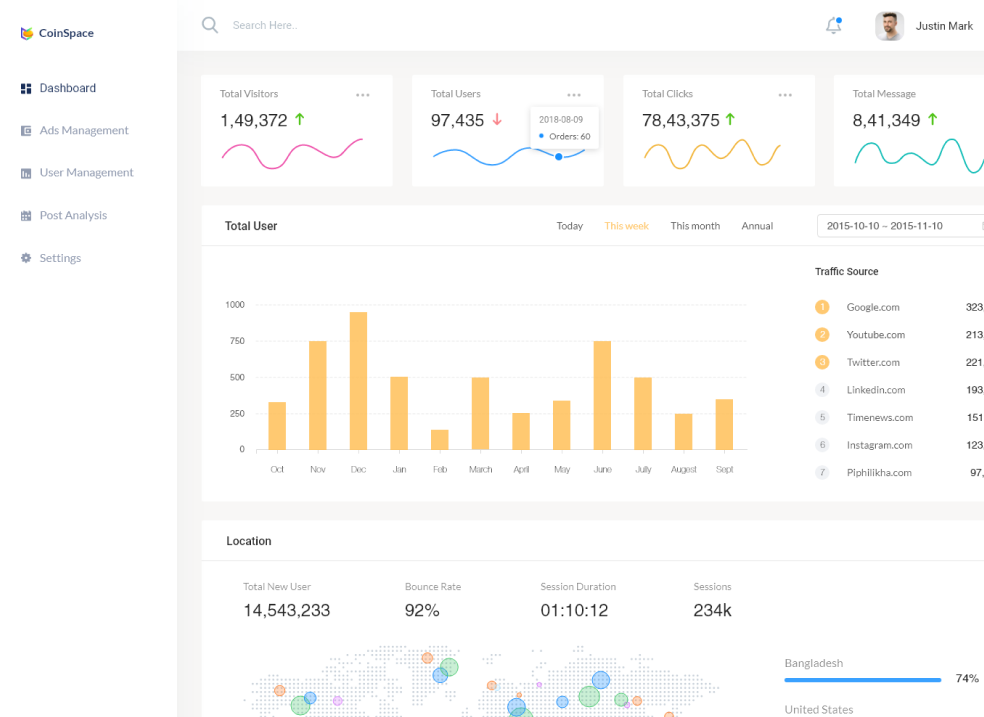The height and width of the screenshot is (717, 984).
Task: Open the date range picker field
Action: [x=901, y=226]
